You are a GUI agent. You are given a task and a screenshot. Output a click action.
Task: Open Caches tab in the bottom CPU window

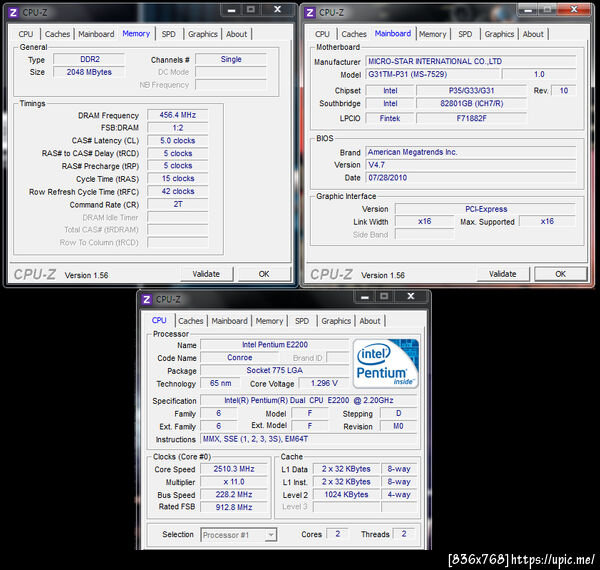coord(191,321)
